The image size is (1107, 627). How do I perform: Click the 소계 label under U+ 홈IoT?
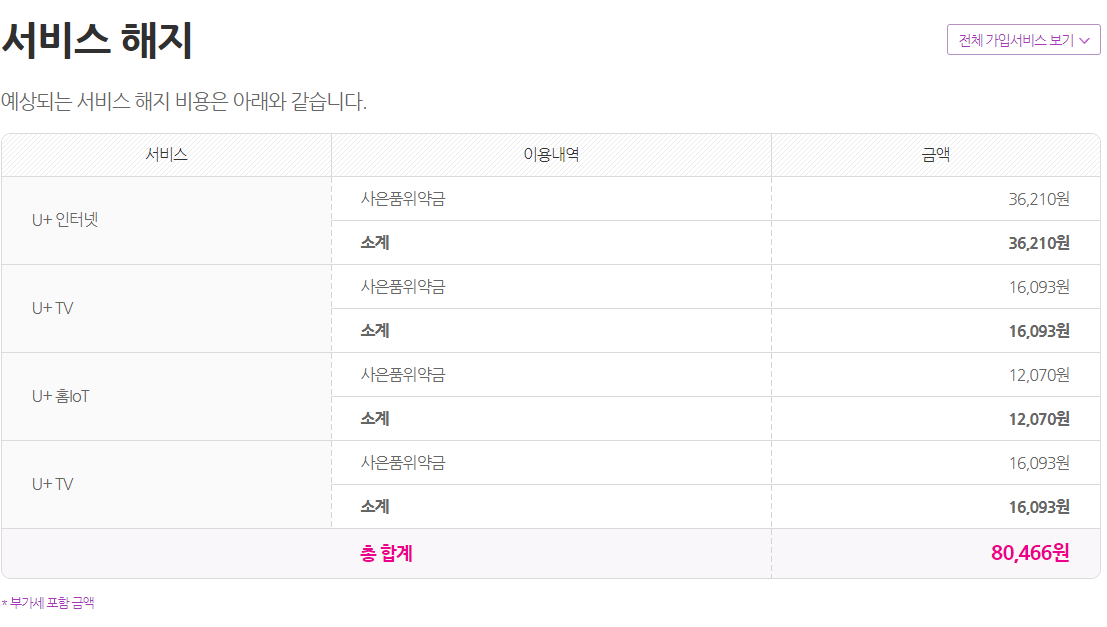tap(375, 419)
